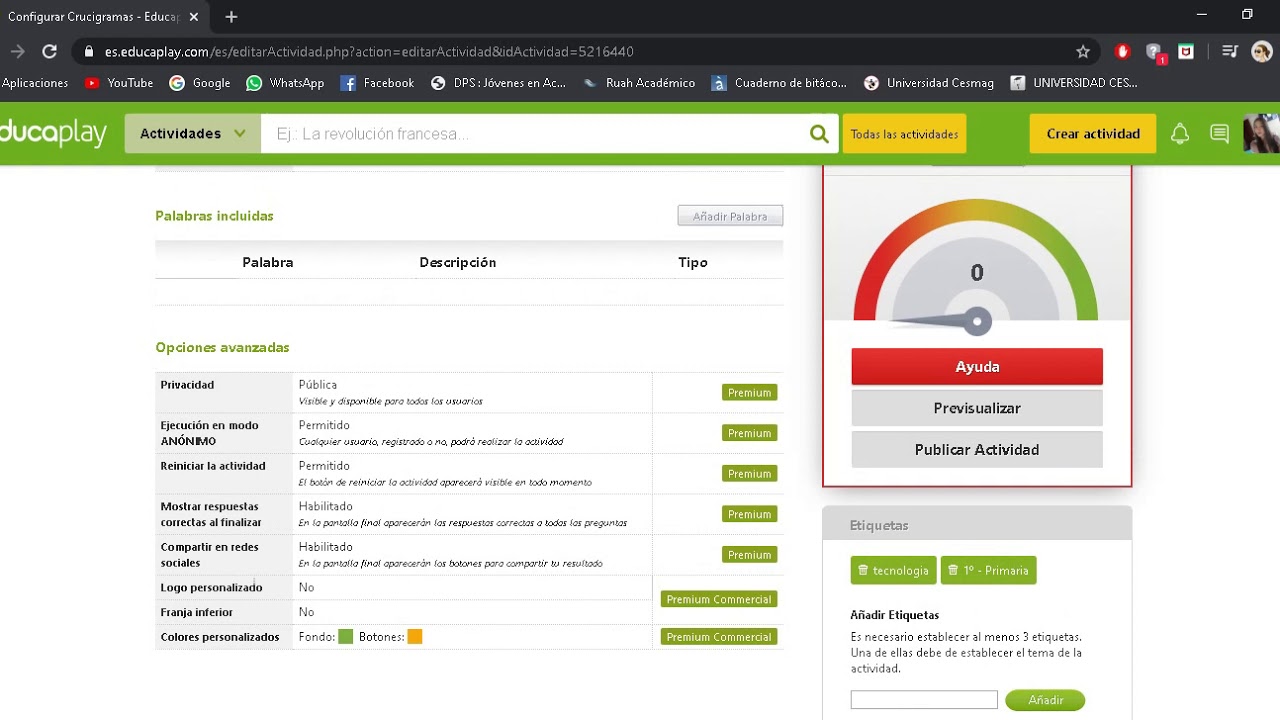The height and width of the screenshot is (720, 1280).
Task: Click the green Añadir tag button
Action: 1045,700
